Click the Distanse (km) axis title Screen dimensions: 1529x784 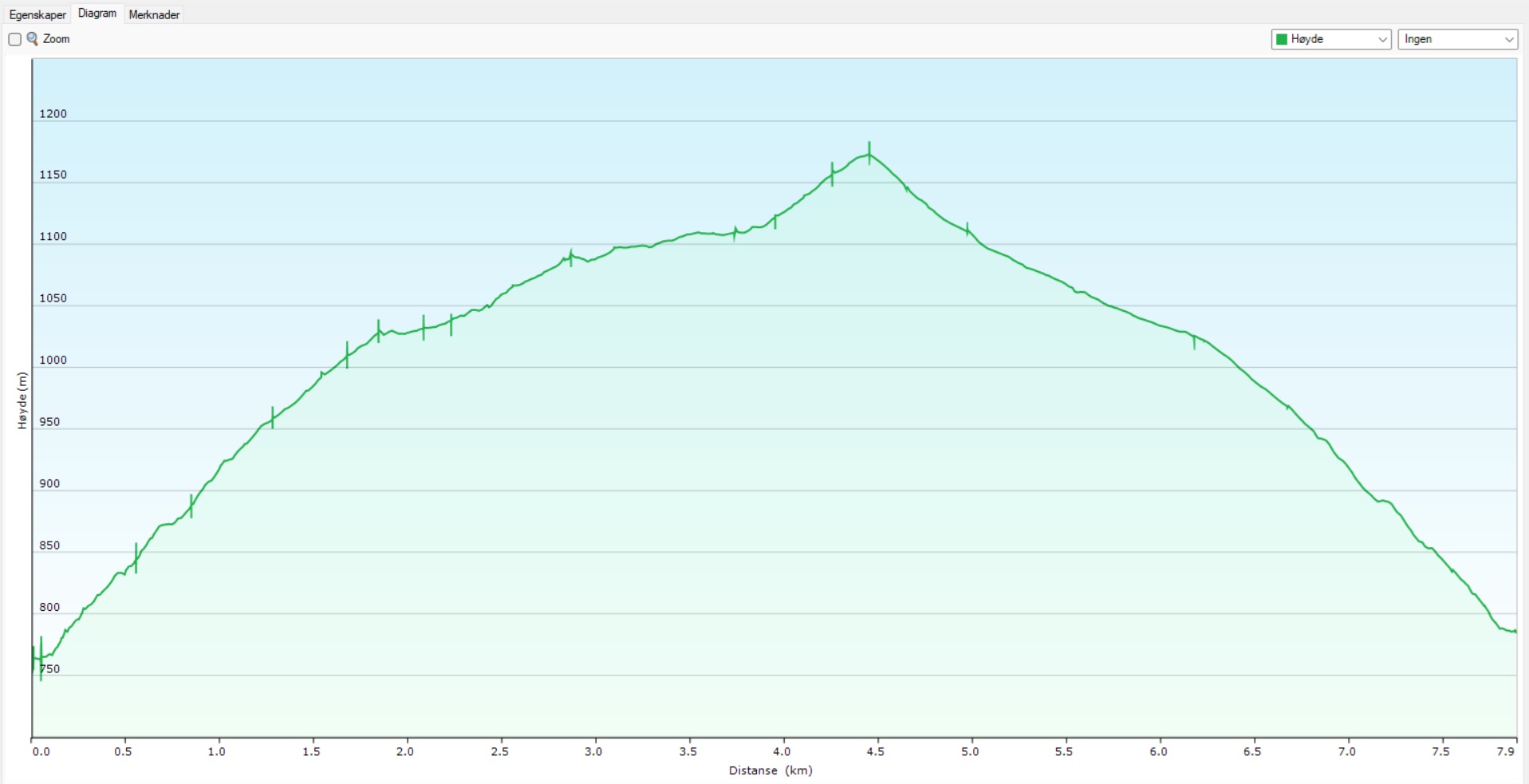(770, 770)
